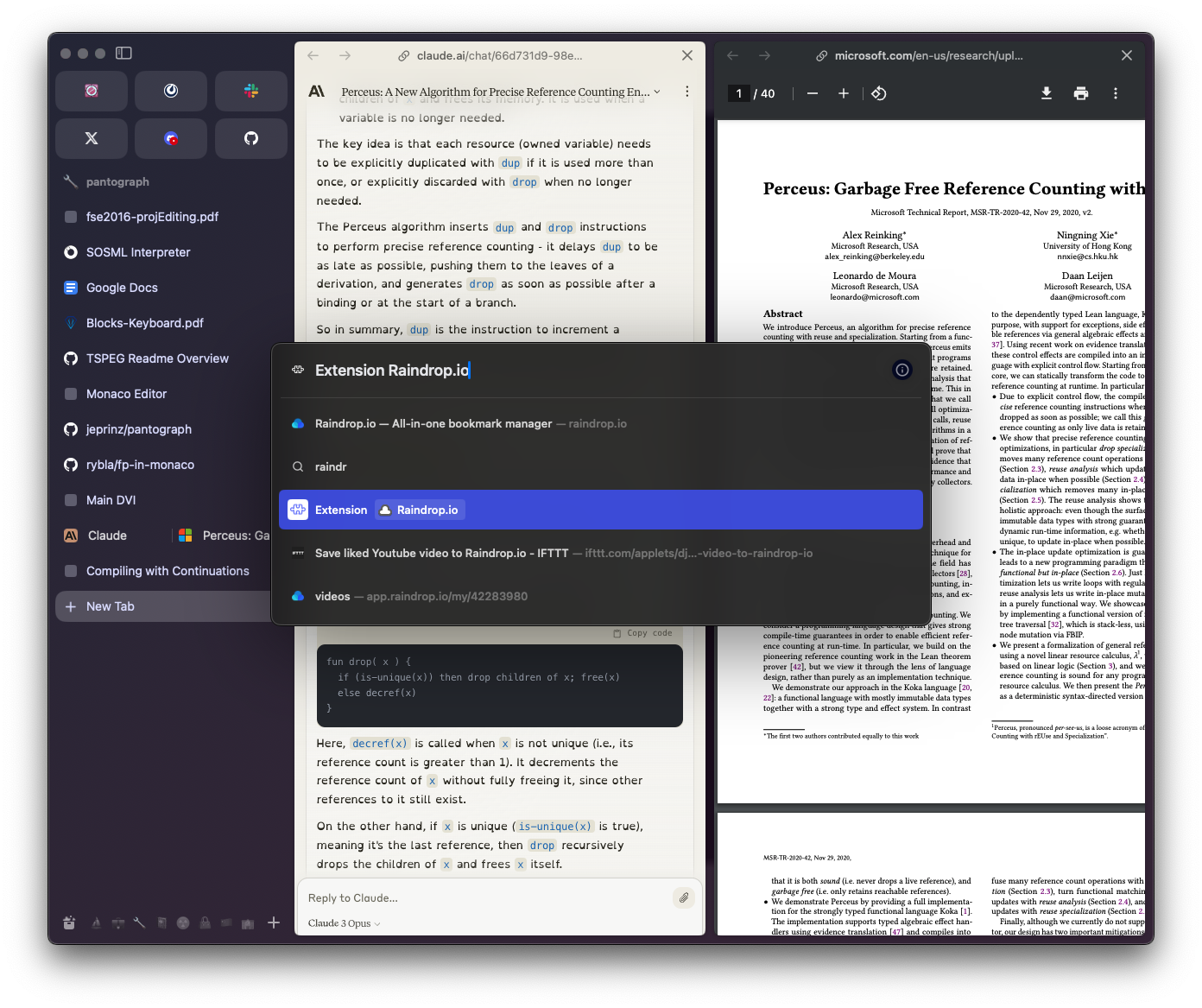Open Compiling with Continuations tab
Image resolution: width=1202 pixels, height=1008 pixels.
166,571
